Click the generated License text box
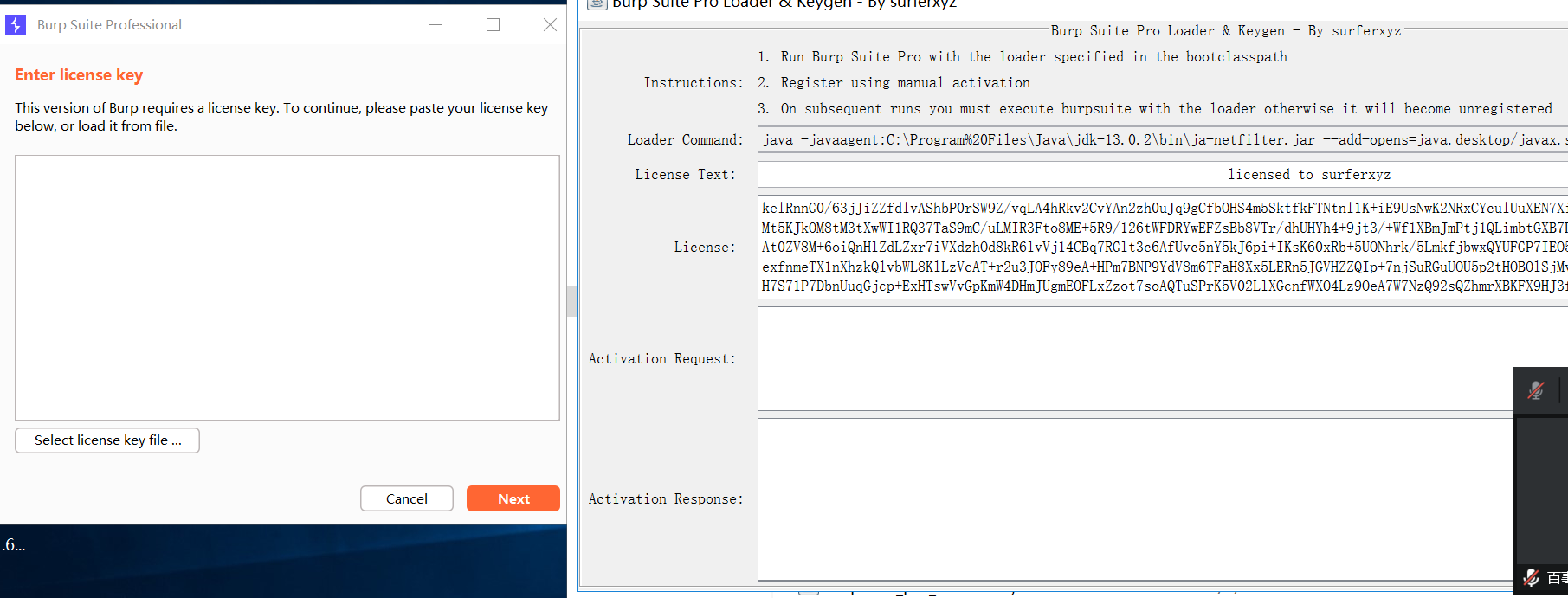Image resolution: width=1568 pixels, height=598 pixels. tap(1163, 248)
